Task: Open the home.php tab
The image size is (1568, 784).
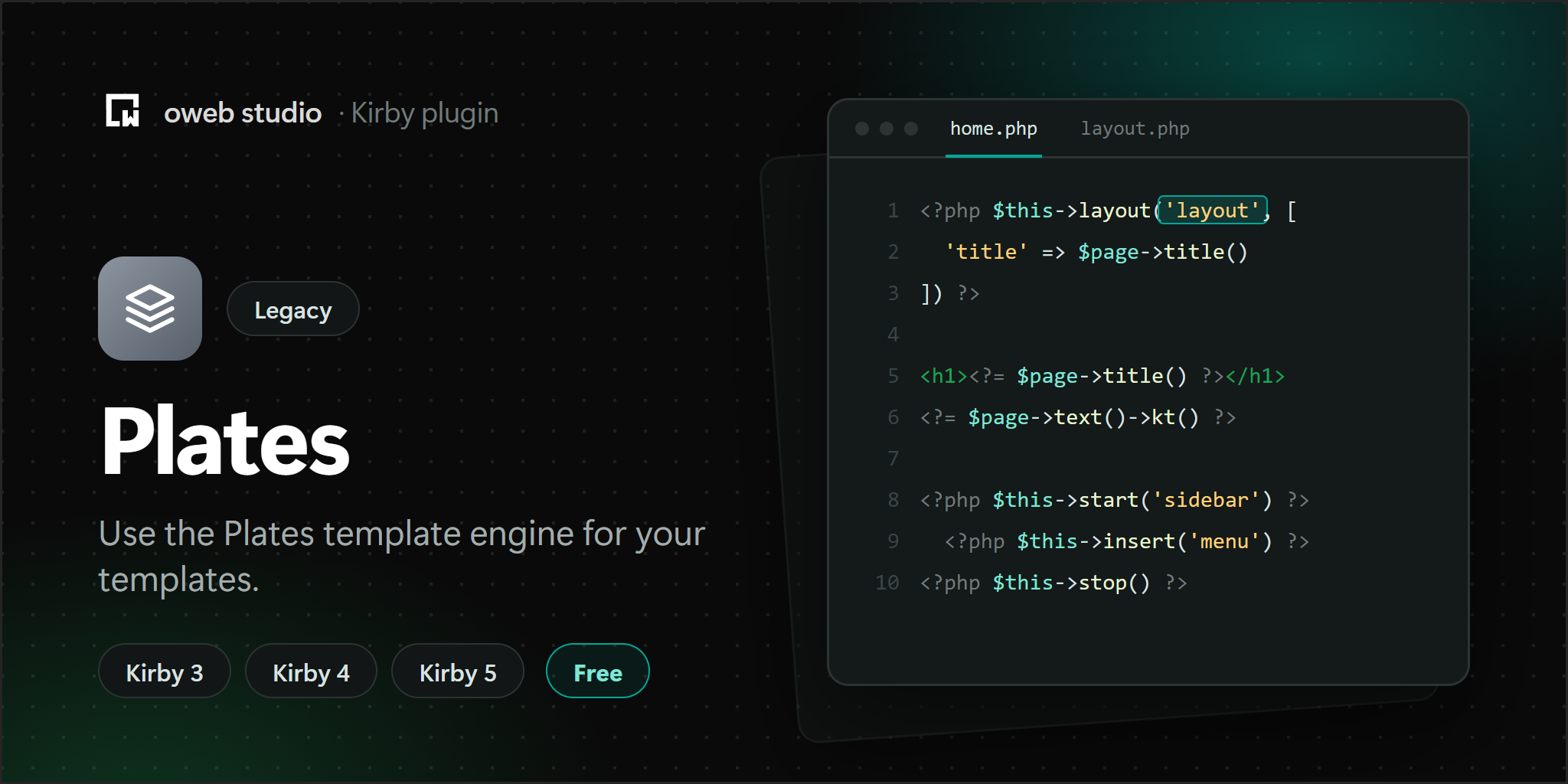Action: pyautogui.click(x=993, y=129)
